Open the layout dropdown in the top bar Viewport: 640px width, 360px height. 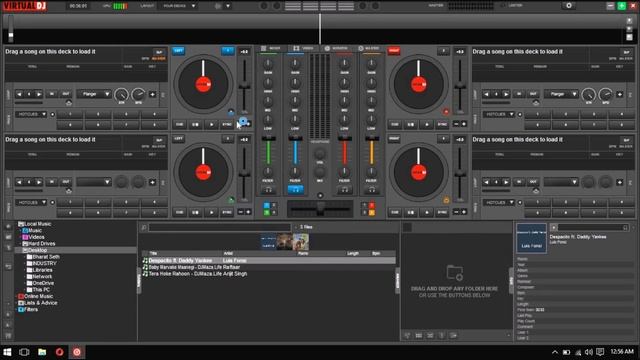(179, 6)
